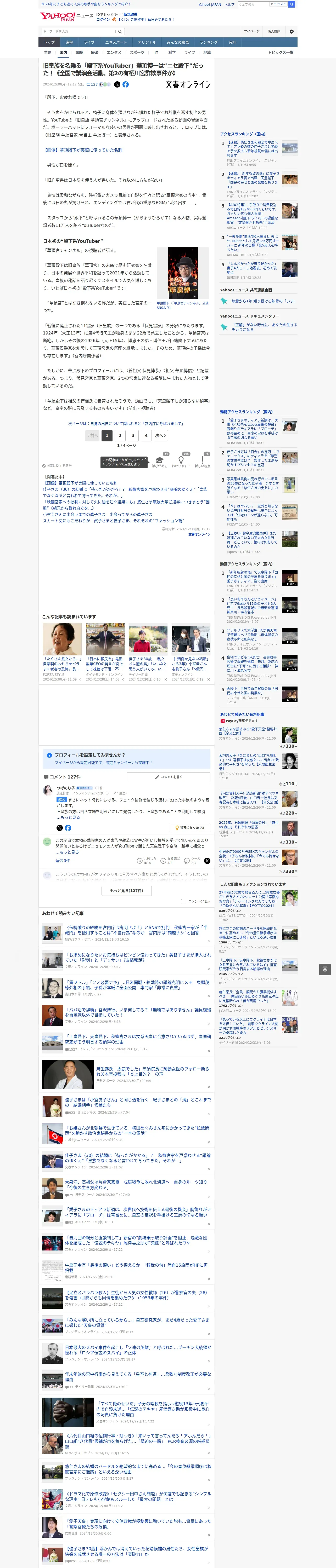The width and height of the screenshot is (336, 1568).
Task: Share article on X from headline area
Action: (x=117, y=85)
